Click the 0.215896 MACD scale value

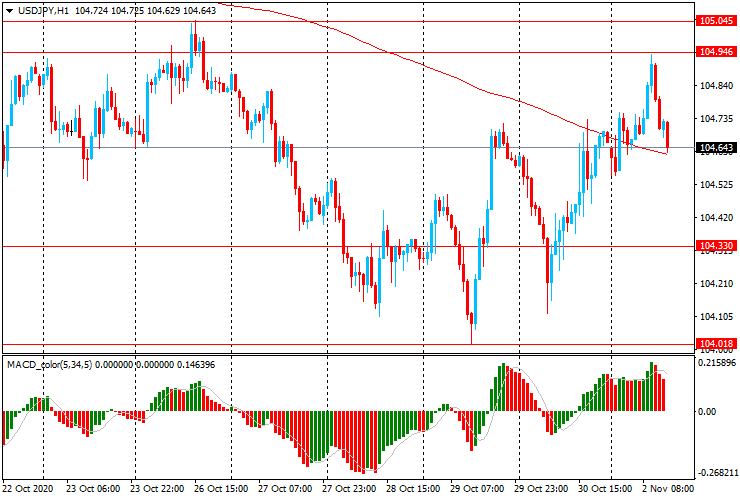tap(717, 363)
